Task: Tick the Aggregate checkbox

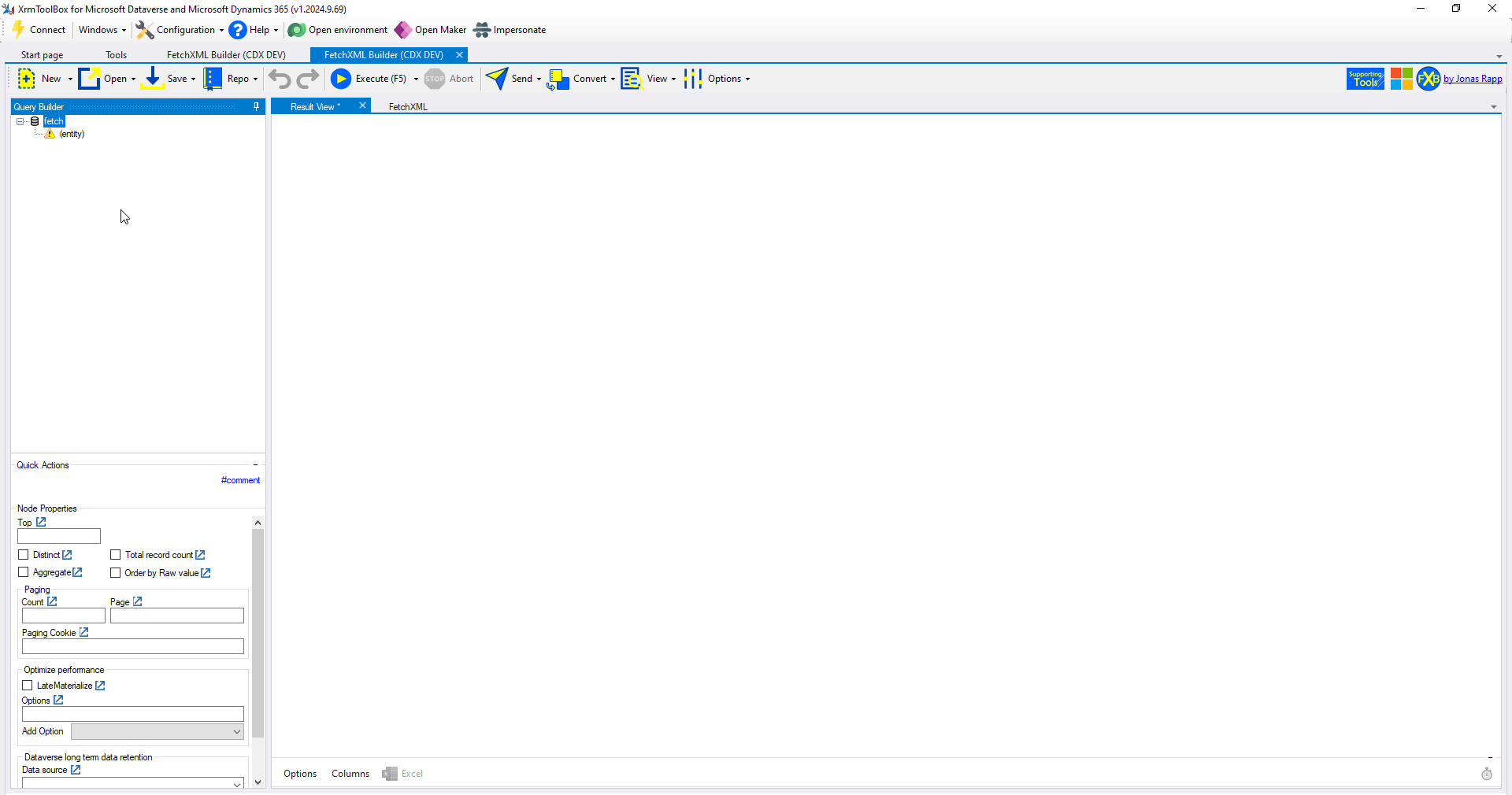Action: click(x=24, y=572)
